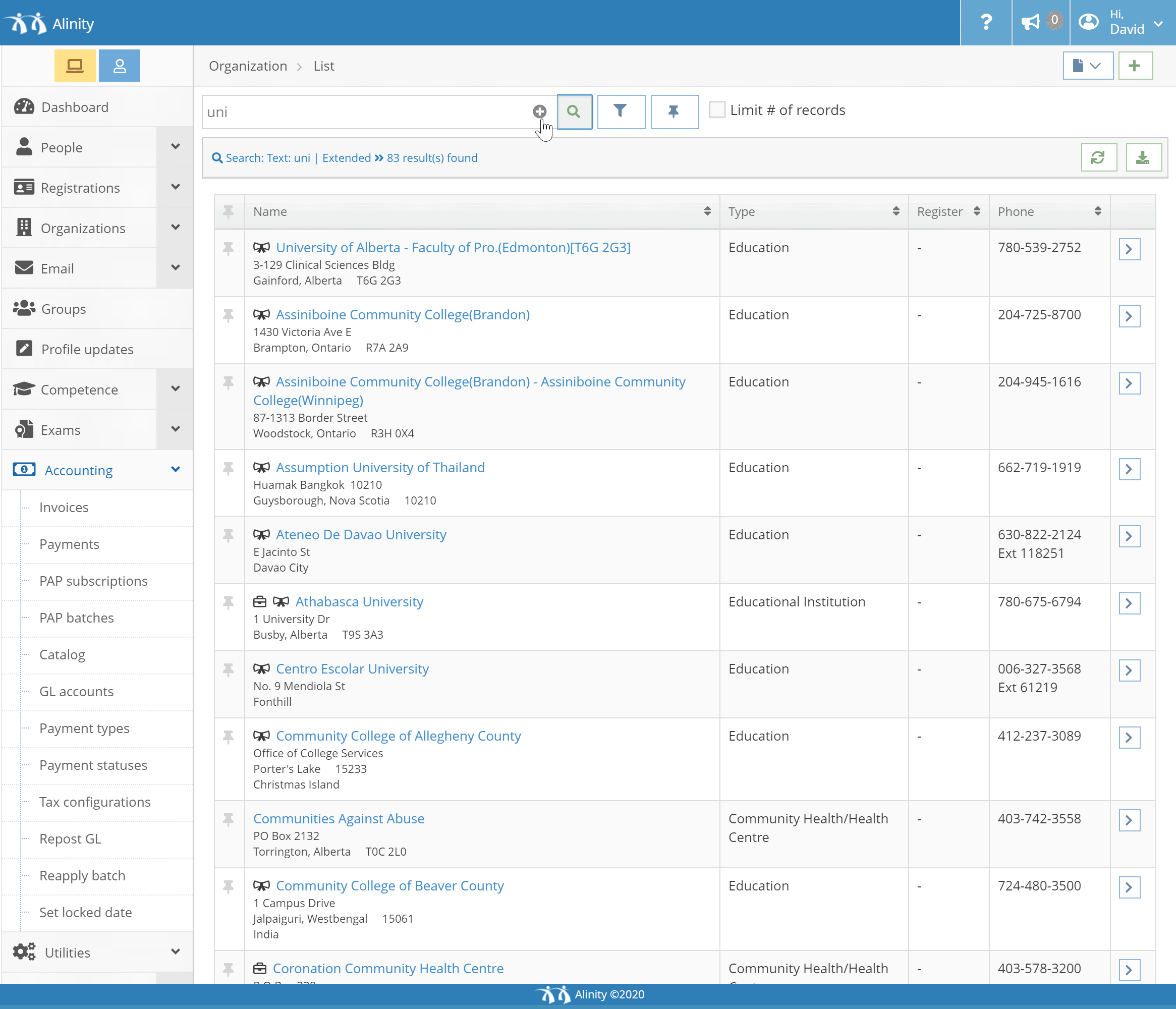The height and width of the screenshot is (1009, 1176).
Task: Pin the University of Alberta row
Action: click(228, 249)
